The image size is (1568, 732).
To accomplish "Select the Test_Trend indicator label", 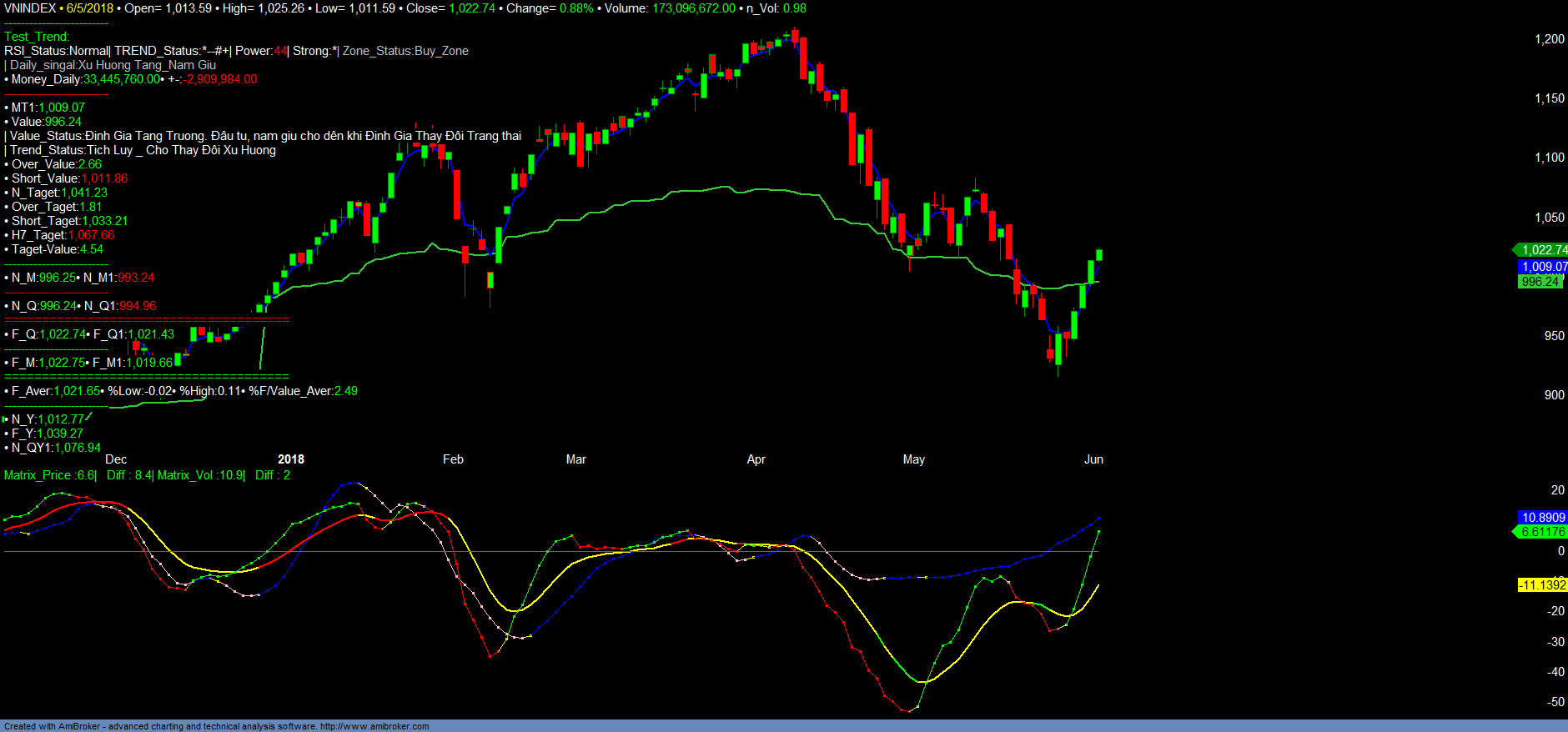I will click(37, 37).
